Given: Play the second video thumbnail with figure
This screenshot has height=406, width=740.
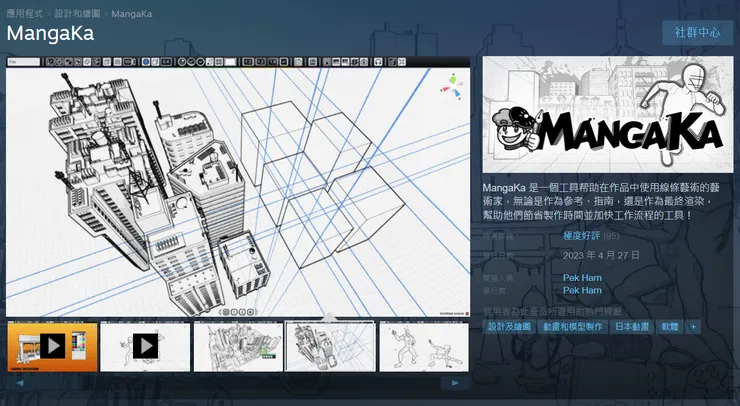Looking at the screenshot, I should click(145, 347).
